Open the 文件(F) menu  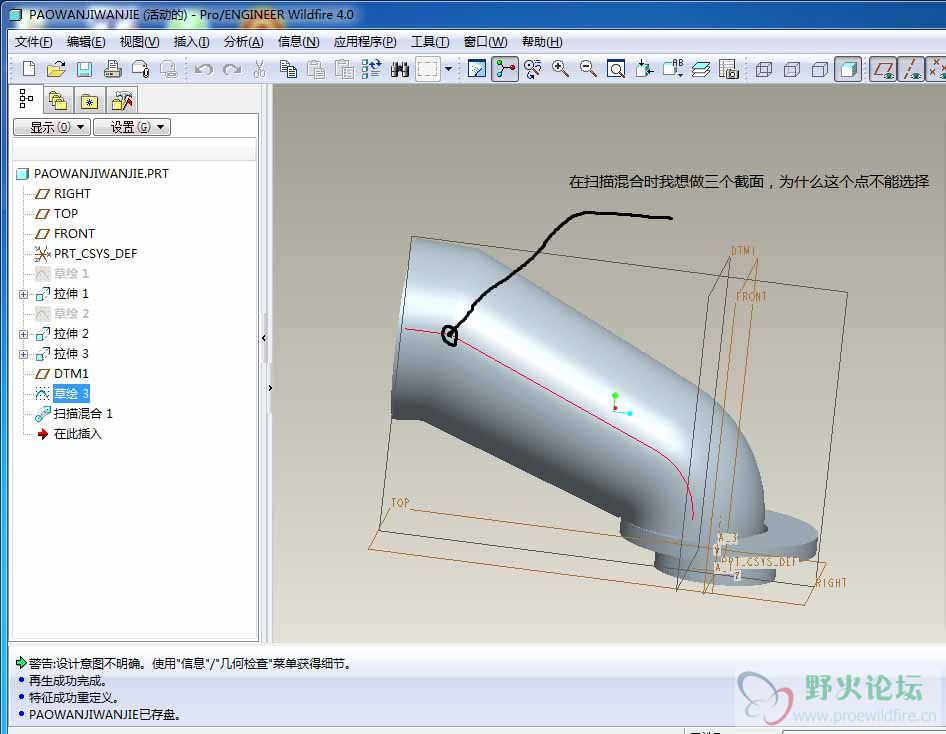coord(34,42)
